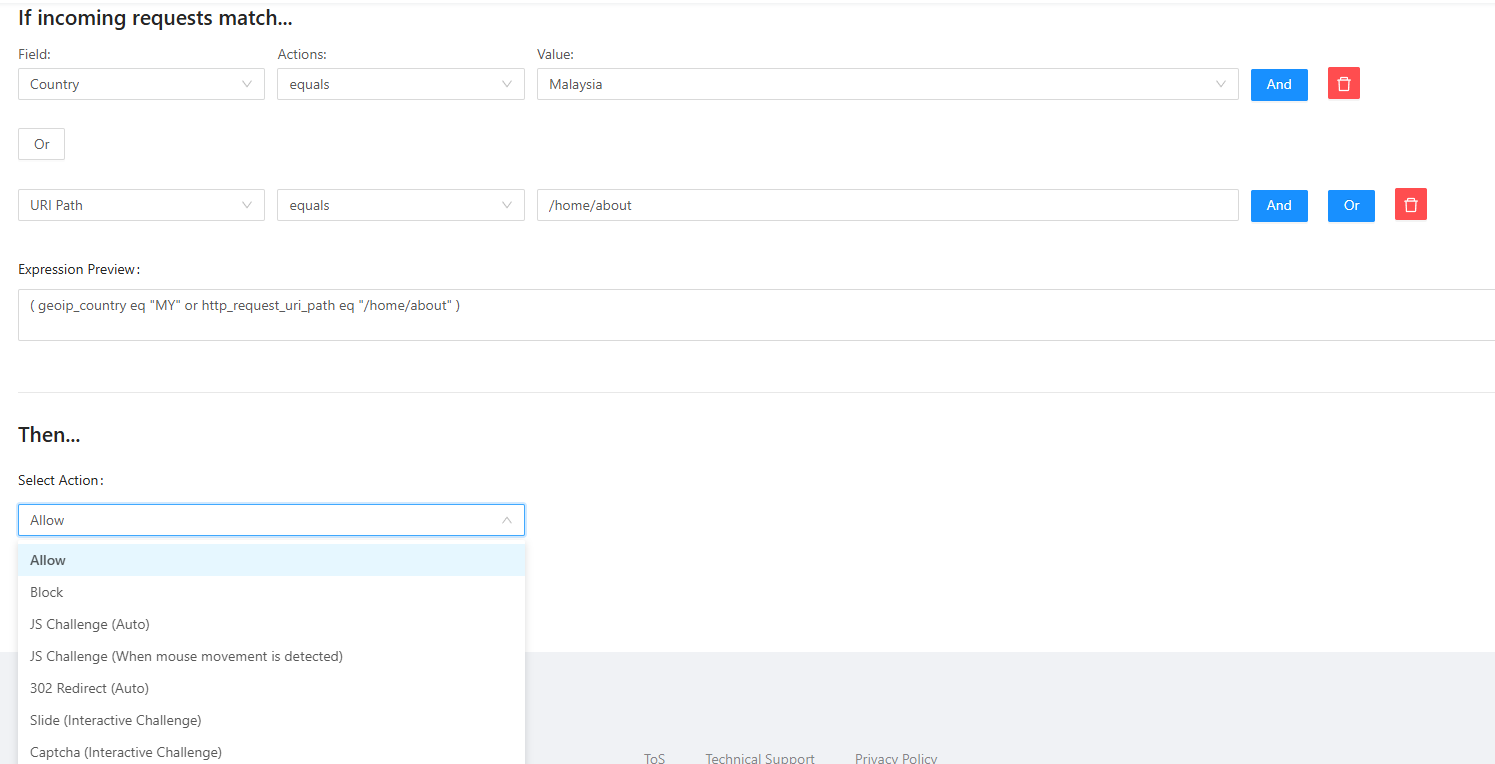Click the And button beside /home/about
The height and width of the screenshot is (764, 1495).
[1279, 205]
